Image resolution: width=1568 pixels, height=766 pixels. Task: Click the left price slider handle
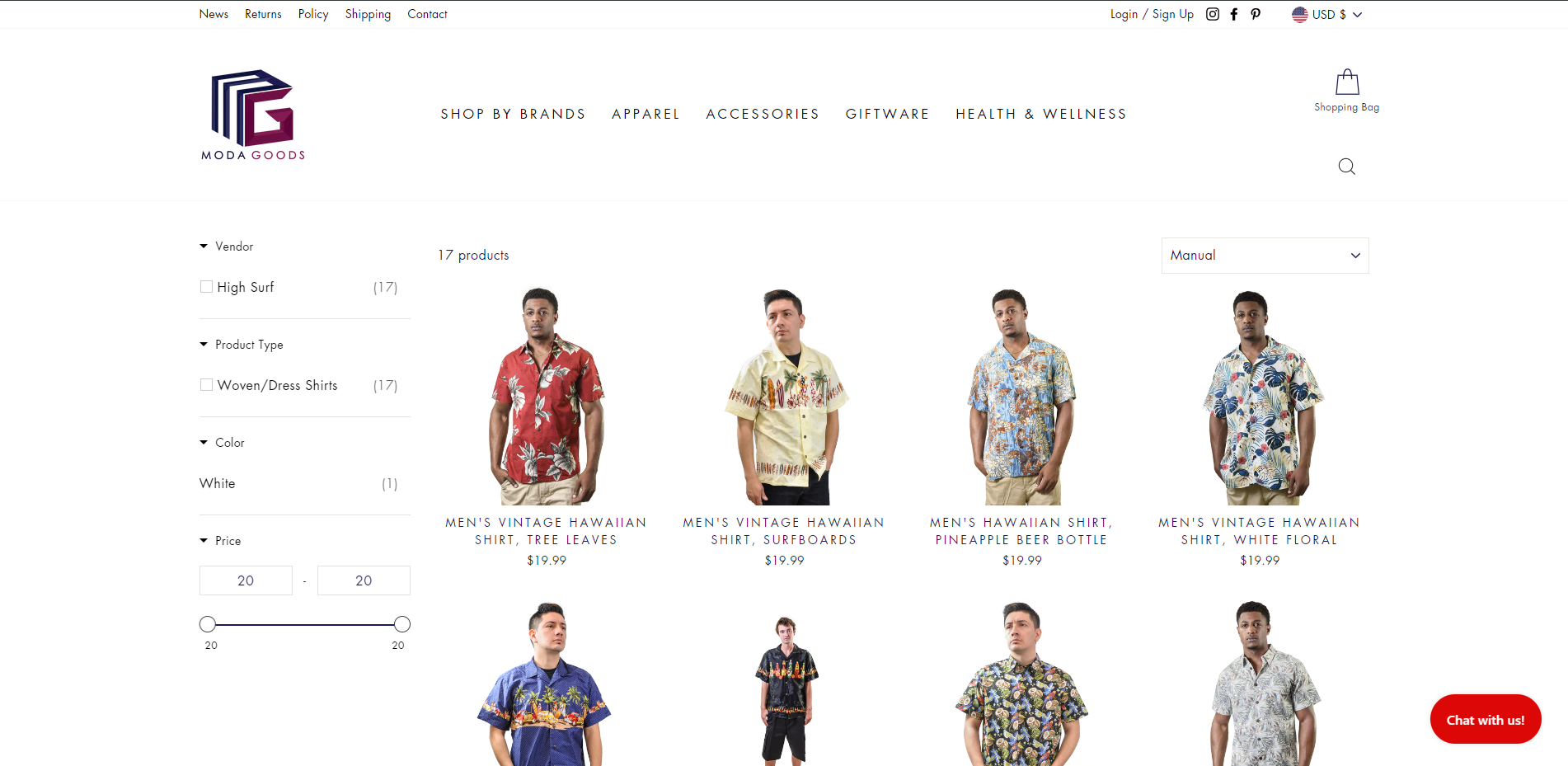coord(208,624)
